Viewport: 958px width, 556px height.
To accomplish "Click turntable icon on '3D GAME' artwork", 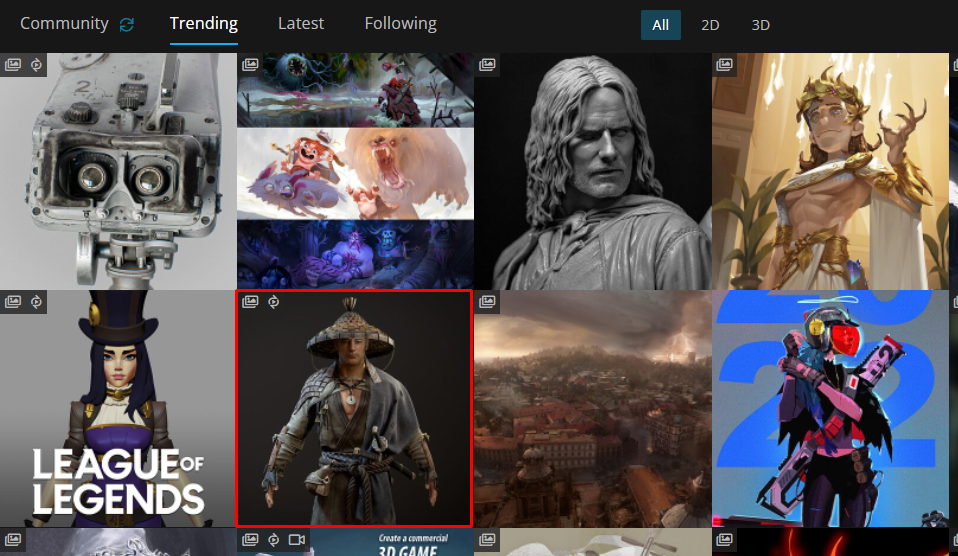I will (273, 539).
